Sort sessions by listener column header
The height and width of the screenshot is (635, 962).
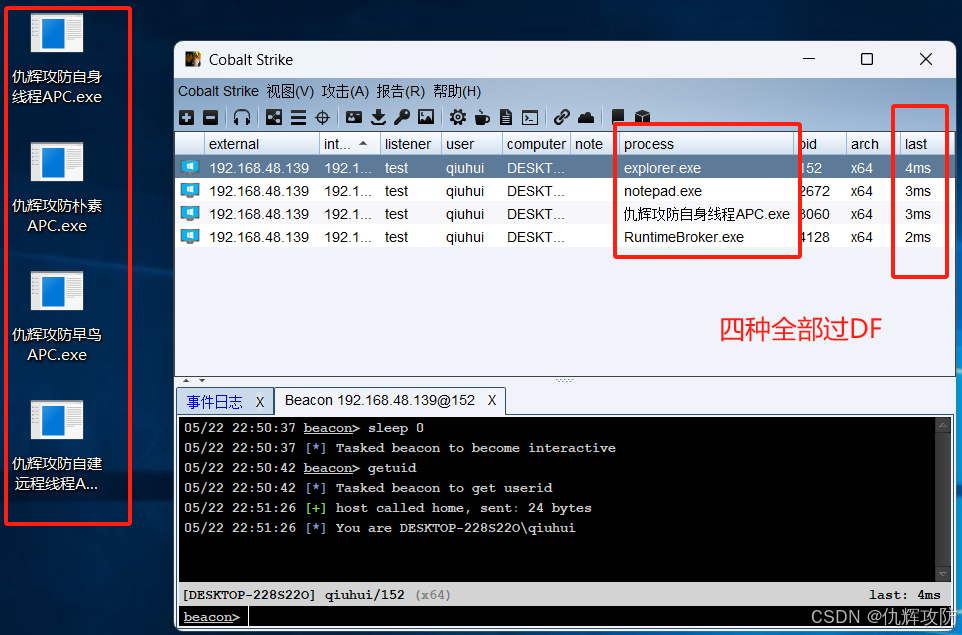click(410, 144)
